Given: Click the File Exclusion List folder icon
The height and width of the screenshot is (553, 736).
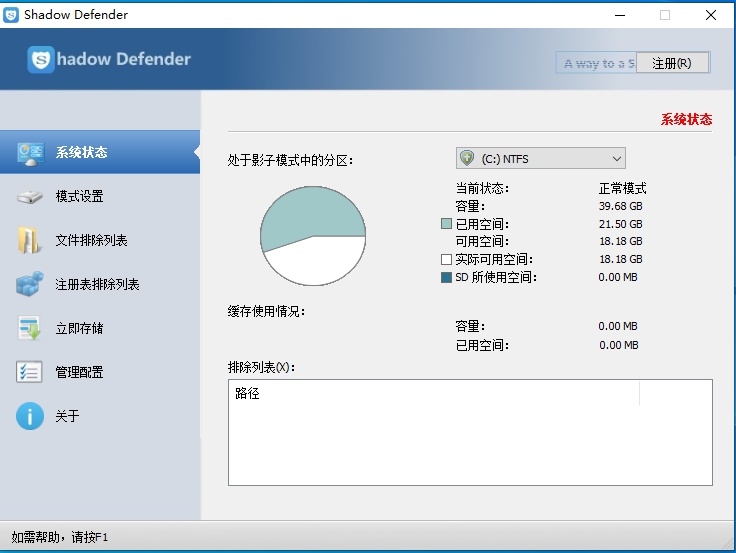Looking at the screenshot, I should (x=28, y=240).
